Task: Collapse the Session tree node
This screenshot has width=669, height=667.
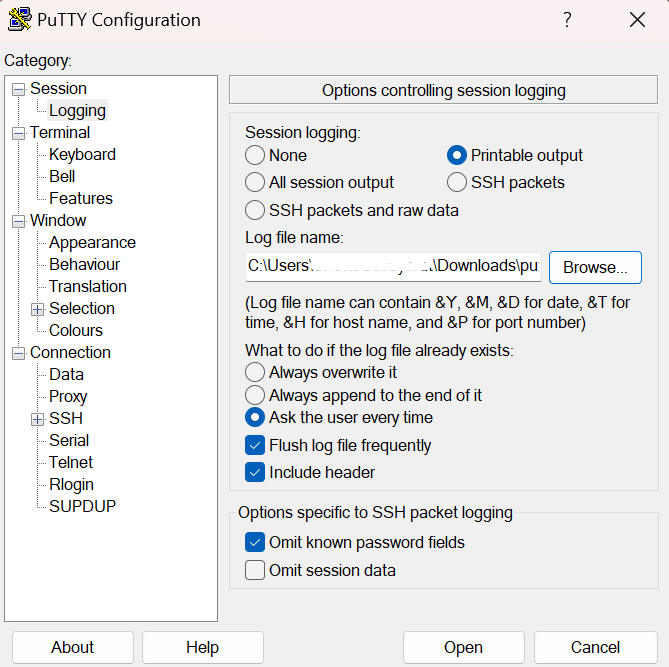Action: point(18,90)
